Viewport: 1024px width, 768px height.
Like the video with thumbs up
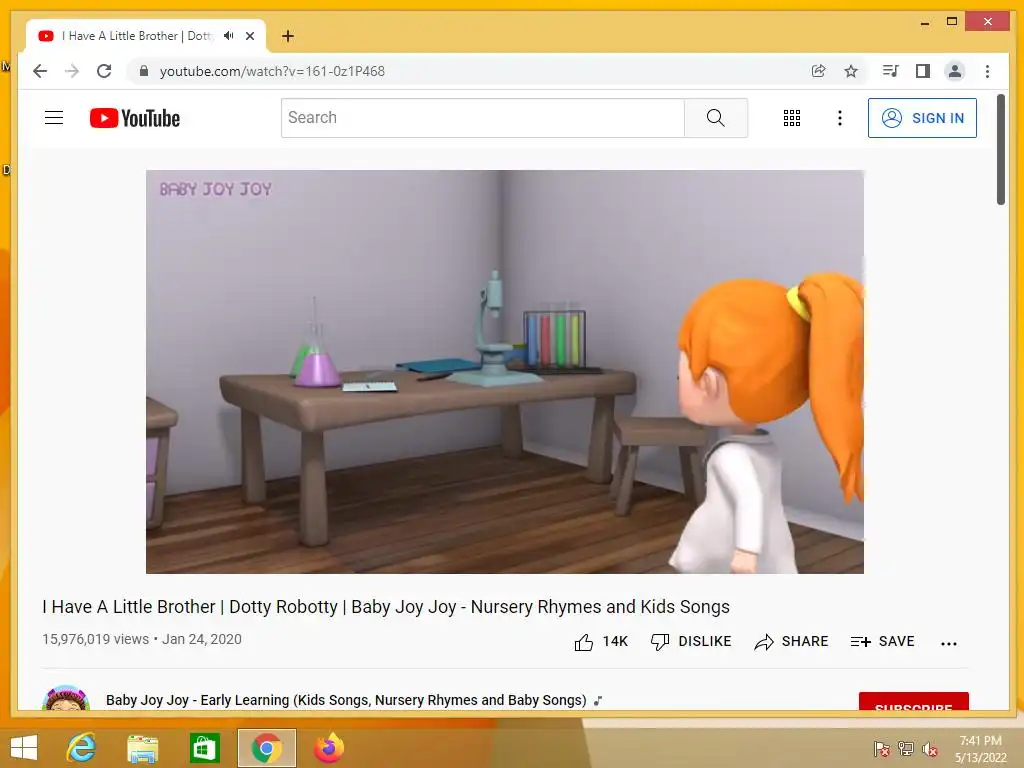(x=601, y=642)
